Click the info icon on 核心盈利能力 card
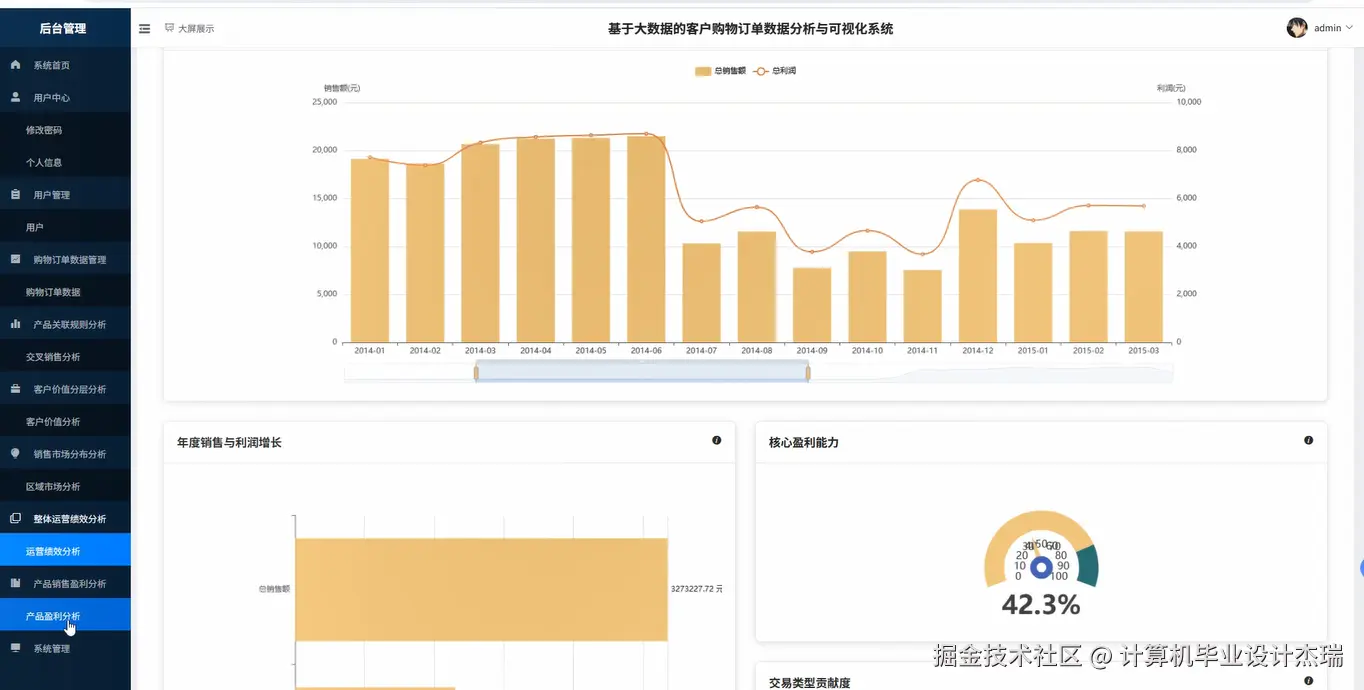This screenshot has height=690, width=1364. point(1308,440)
